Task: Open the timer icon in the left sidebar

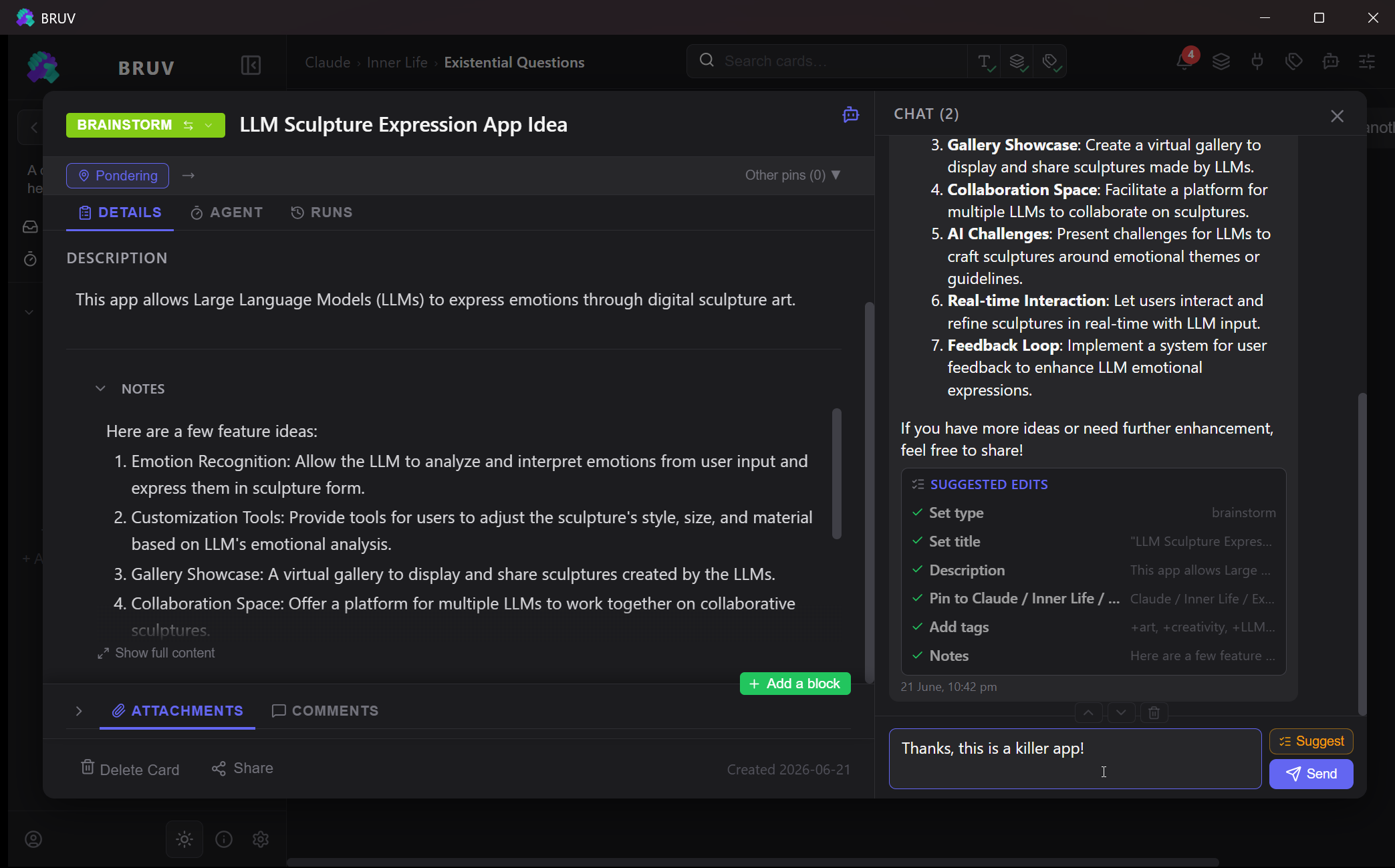Action: pos(30,259)
